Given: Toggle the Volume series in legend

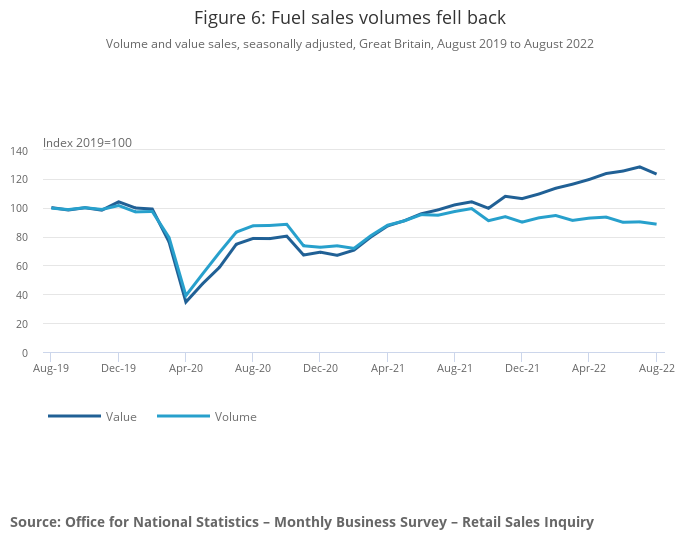Looking at the screenshot, I should pyautogui.click(x=235, y=416).
